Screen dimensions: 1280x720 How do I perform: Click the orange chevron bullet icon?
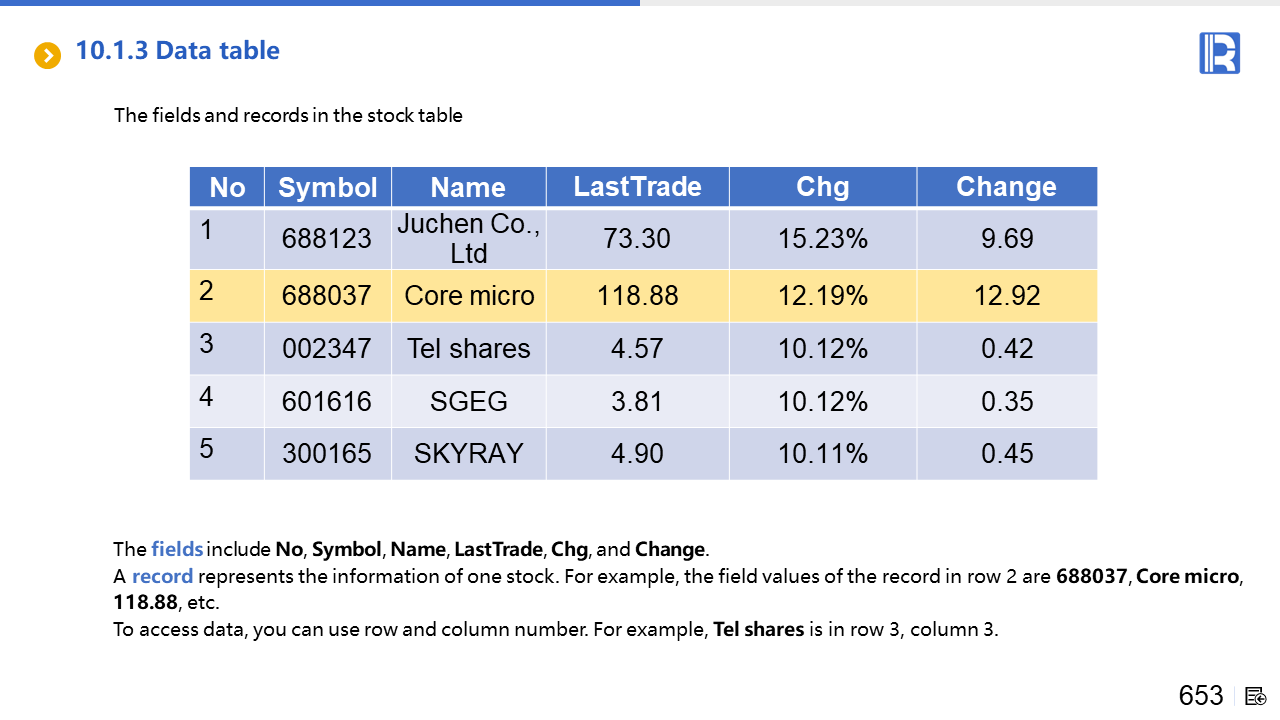(47, 56)
